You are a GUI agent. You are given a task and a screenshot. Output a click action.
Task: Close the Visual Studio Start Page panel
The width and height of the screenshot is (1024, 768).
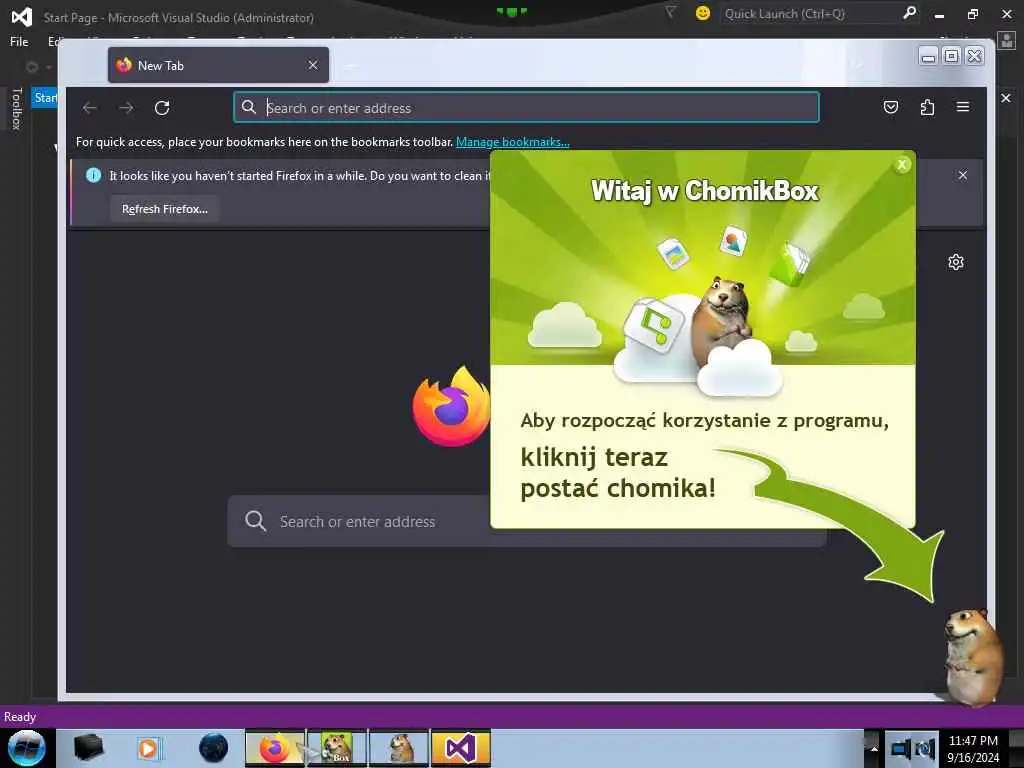tap(1006, 98)
